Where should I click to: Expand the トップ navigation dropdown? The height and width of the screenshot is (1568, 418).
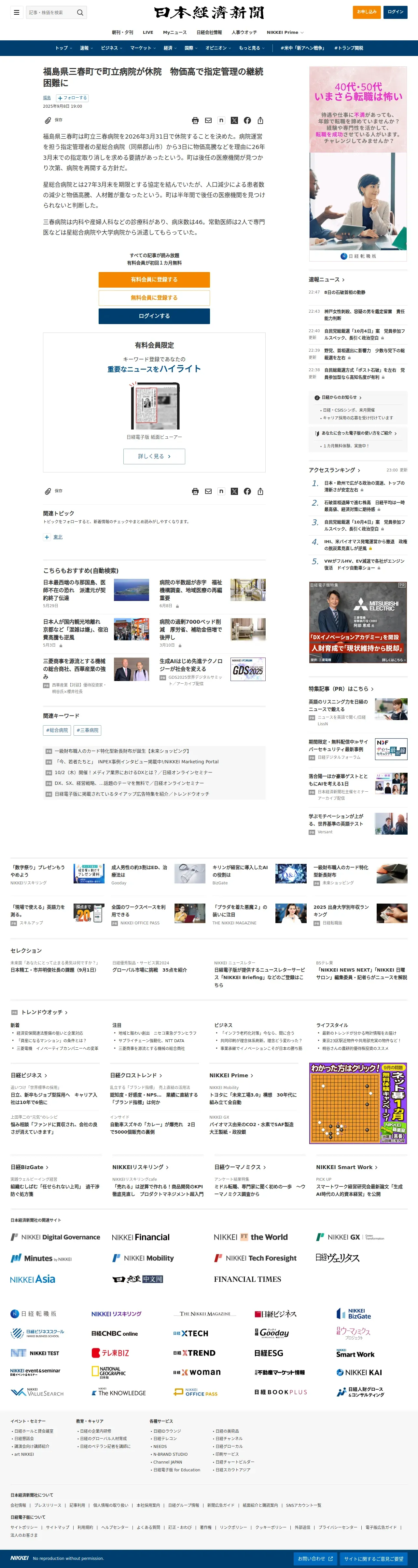tap(63, 48)
